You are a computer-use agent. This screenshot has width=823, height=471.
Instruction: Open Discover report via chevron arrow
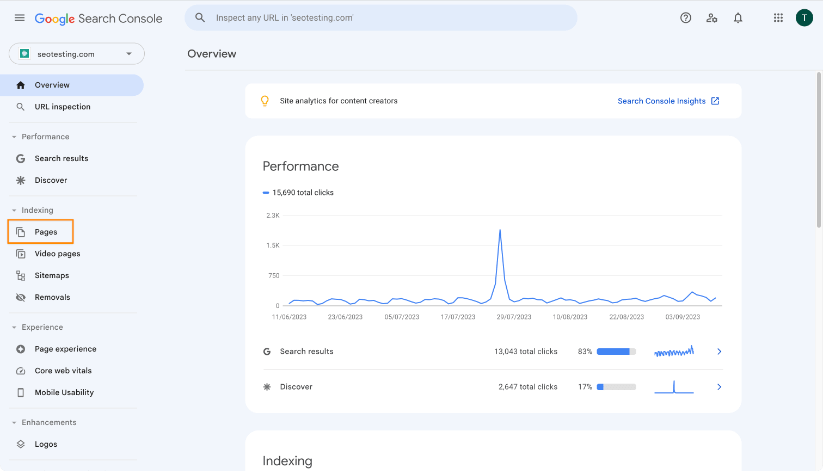(x=719, y=387)
